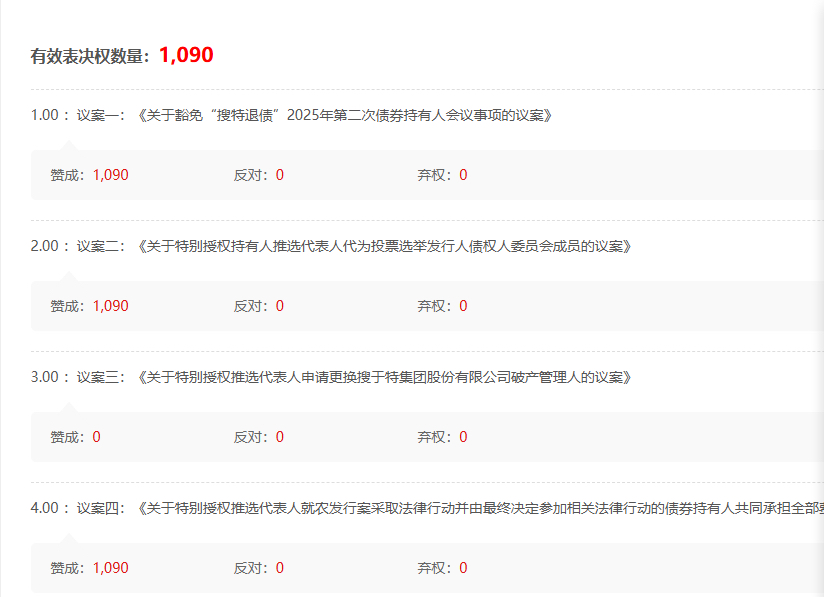This screenshot has width=824, height=597.
Task: Click the 弃权 count under 议案四
Action: click(x=463, y=568)
